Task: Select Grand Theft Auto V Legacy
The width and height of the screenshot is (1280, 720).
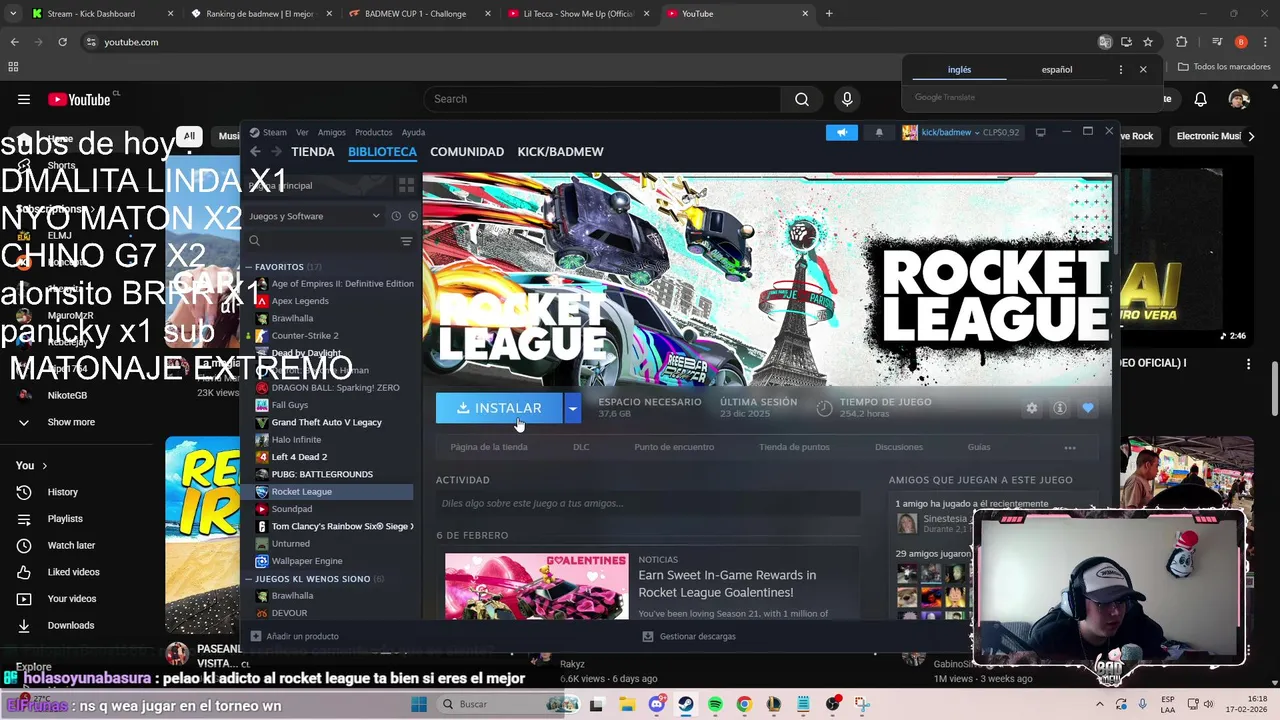Action: 326,422
